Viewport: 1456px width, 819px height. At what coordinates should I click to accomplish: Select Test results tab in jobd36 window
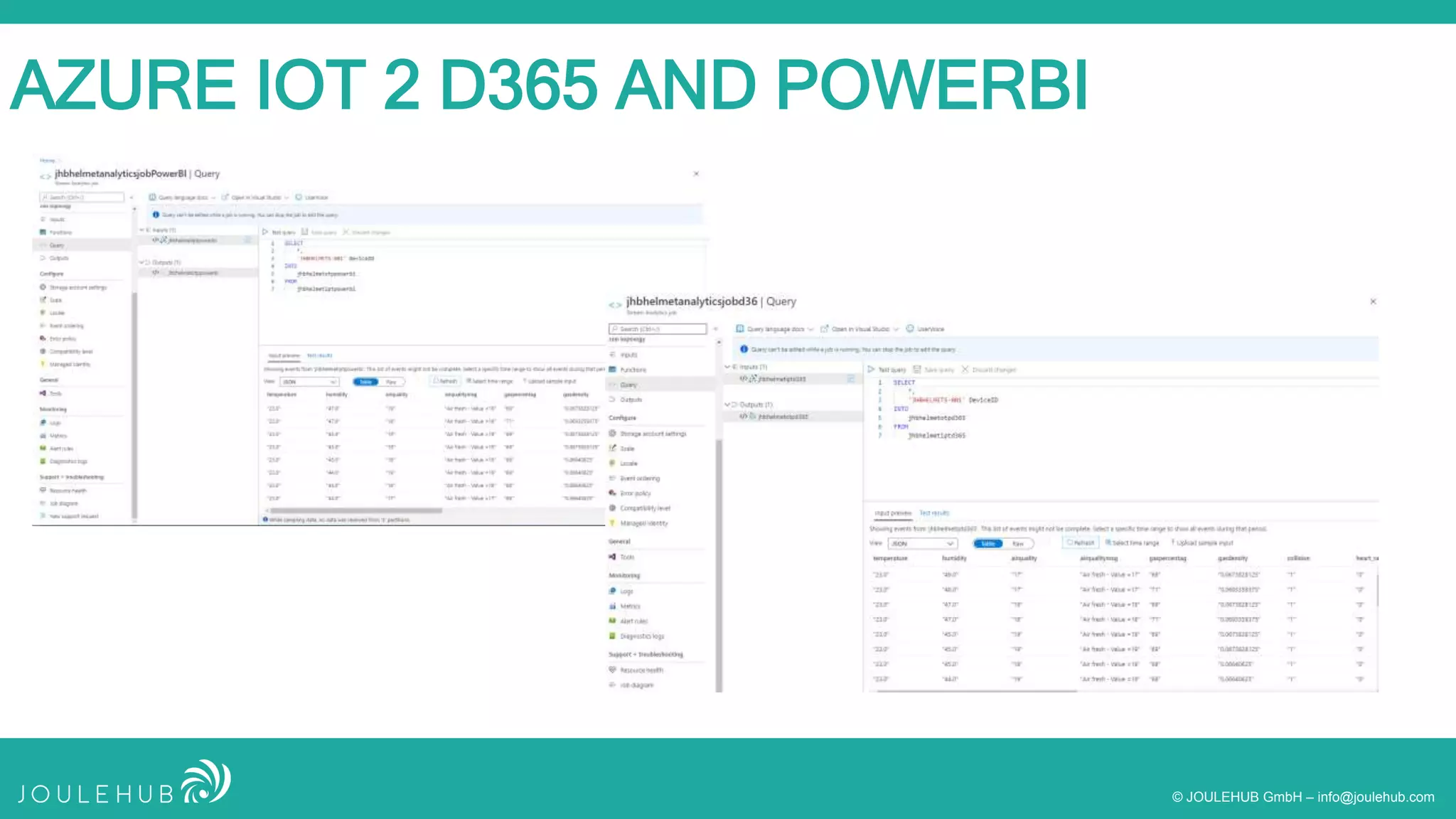pos(934,513)
